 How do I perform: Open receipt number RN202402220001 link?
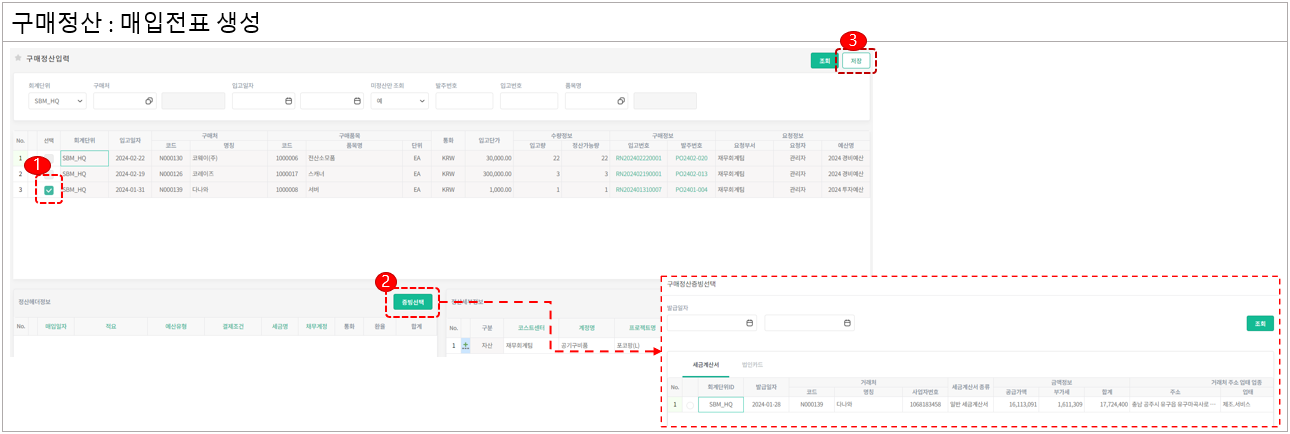tap(638, 158)
